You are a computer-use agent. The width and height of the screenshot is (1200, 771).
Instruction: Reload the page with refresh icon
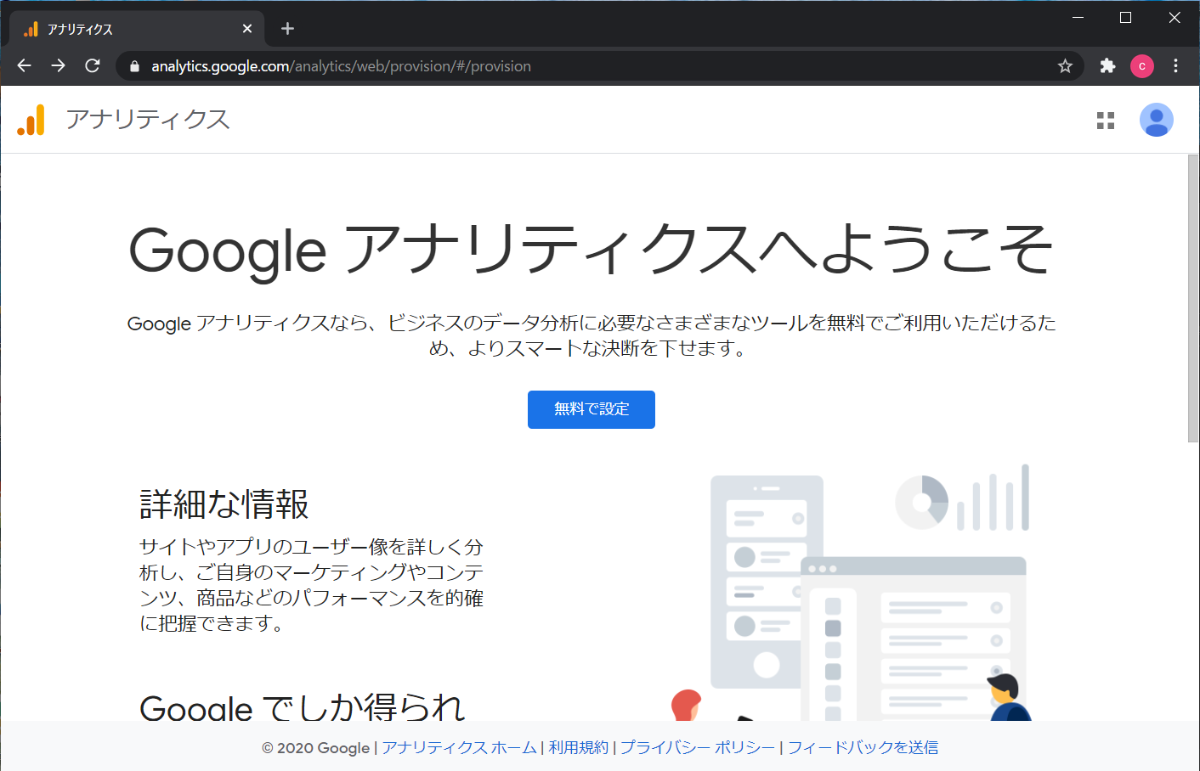(x=92, y=66)
